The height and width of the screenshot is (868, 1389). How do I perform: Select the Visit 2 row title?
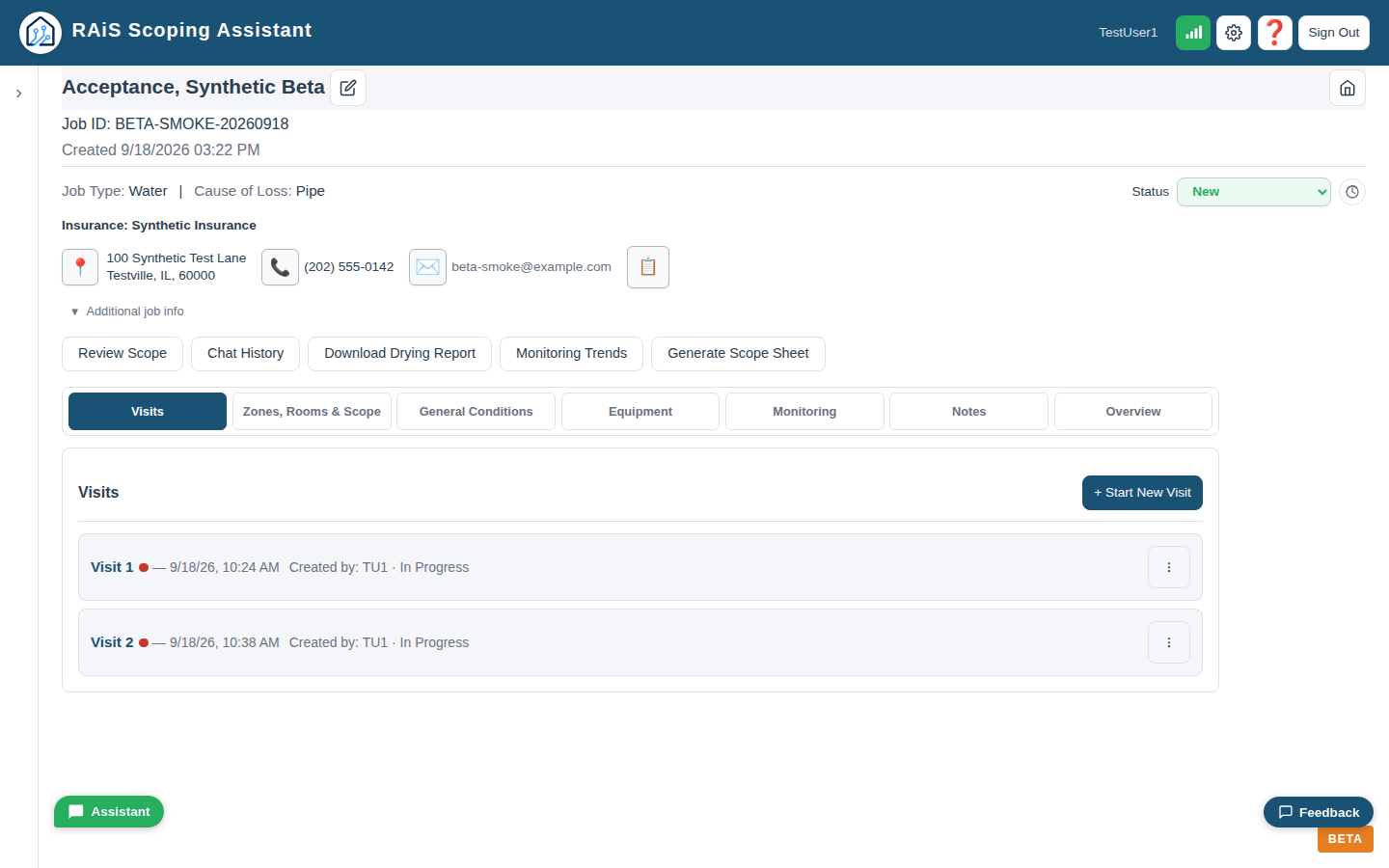tap(112, 642)
